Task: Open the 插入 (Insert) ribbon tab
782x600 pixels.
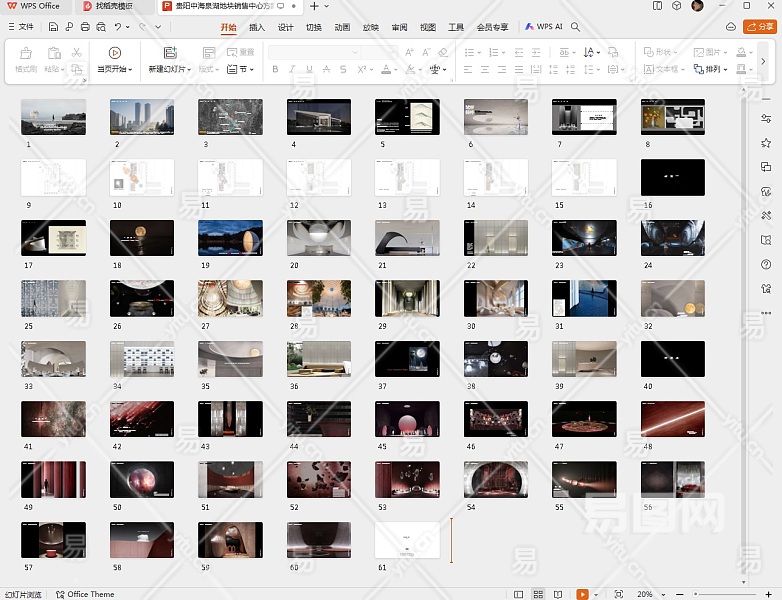Action: click(x=257, y=27)
